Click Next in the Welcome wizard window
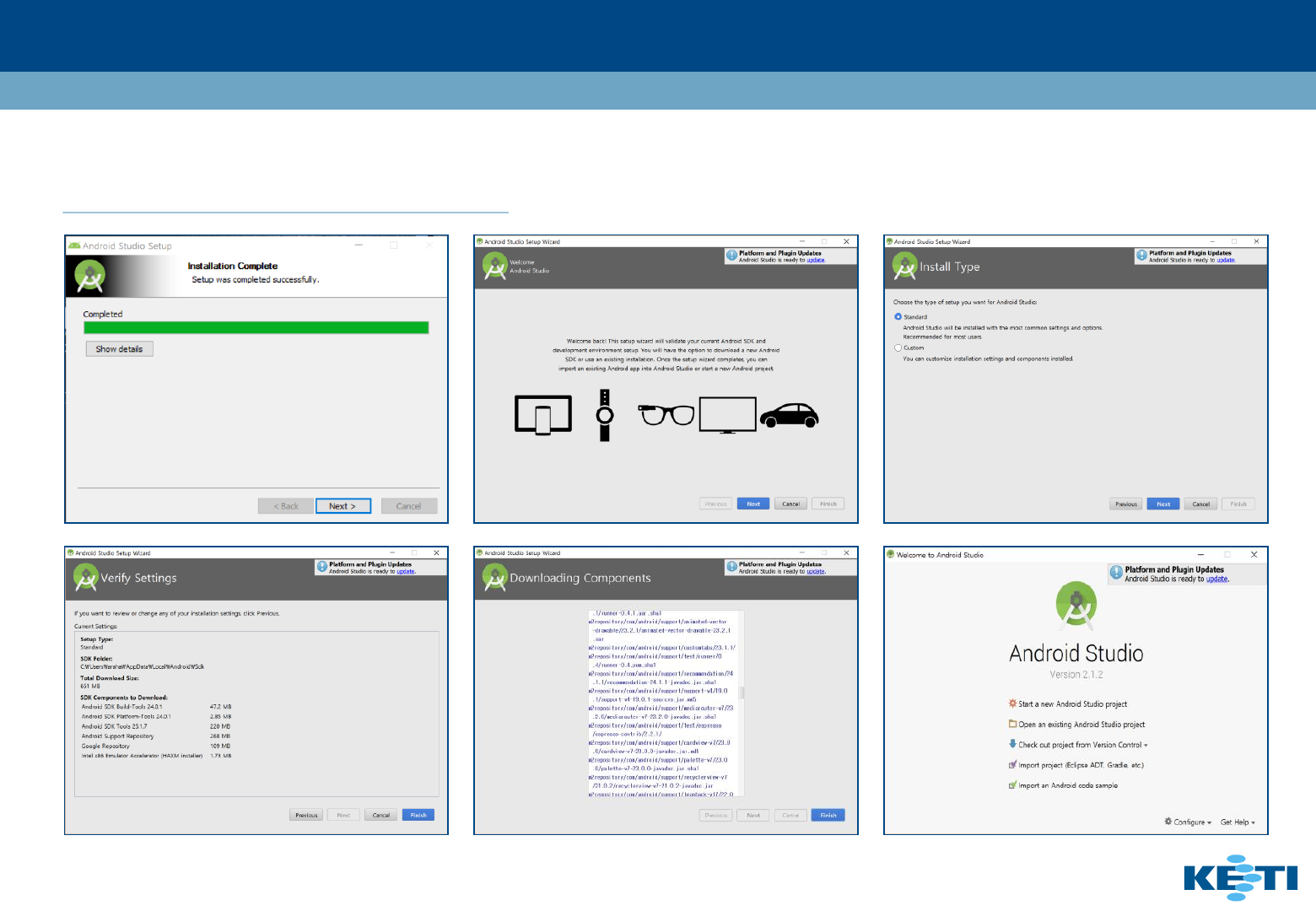Screen dimensions: 1316x911 pyautogui.click(x=753, y=504)
